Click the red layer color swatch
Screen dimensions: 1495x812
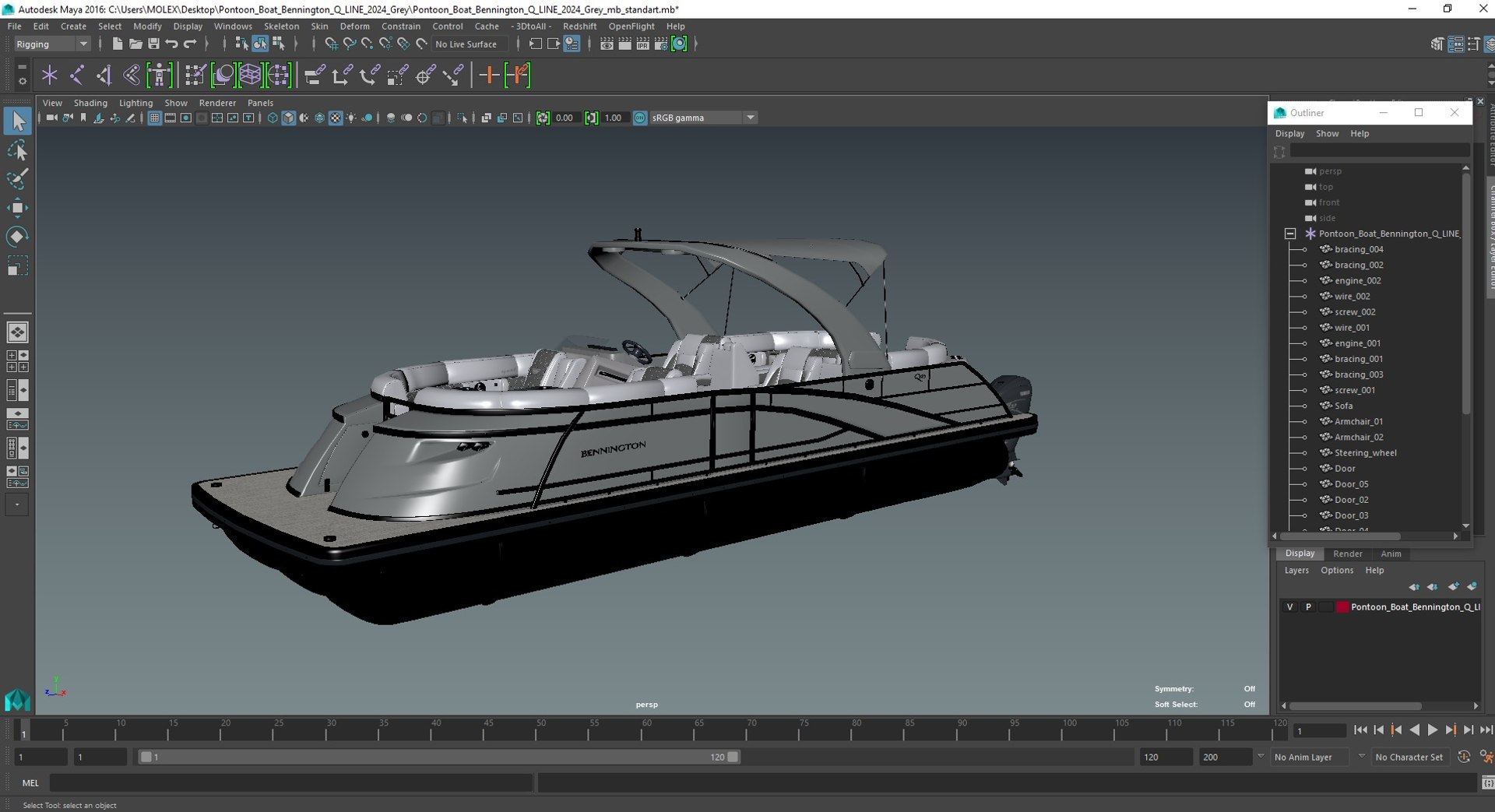(x=1342, y=607)
